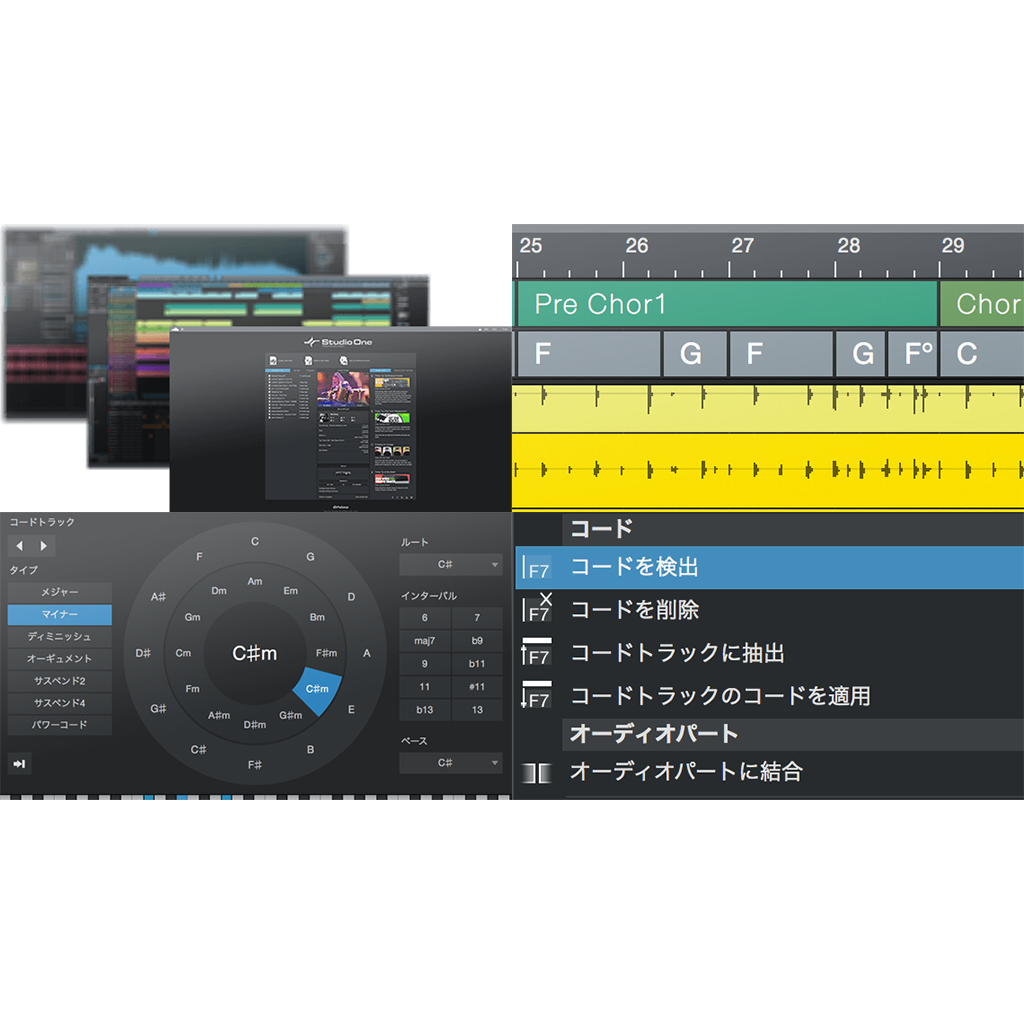
Task: Open the ルート C# dropdown
Action: [450, 564]
